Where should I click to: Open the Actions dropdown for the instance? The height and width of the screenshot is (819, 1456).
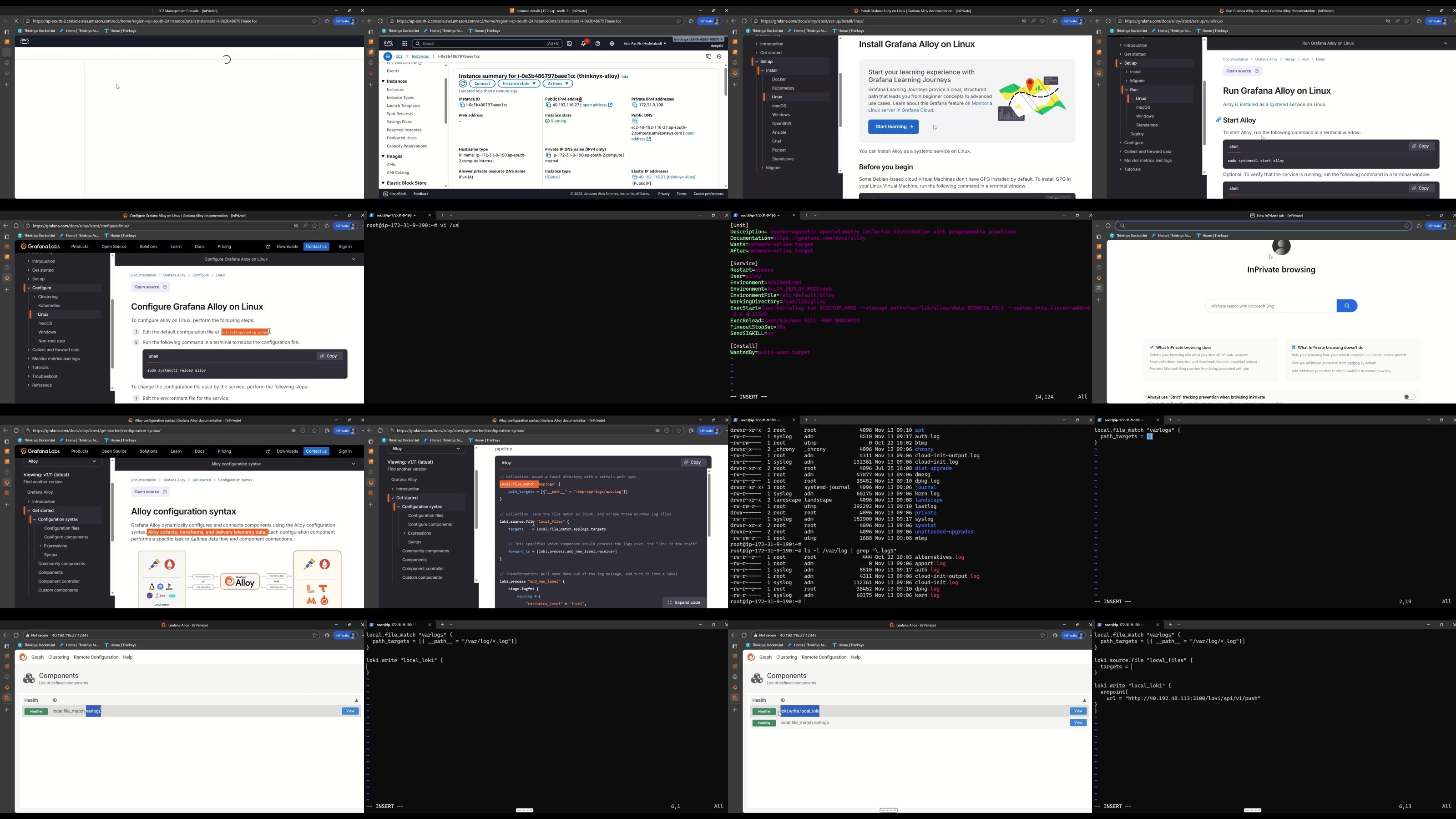(558, 84)
